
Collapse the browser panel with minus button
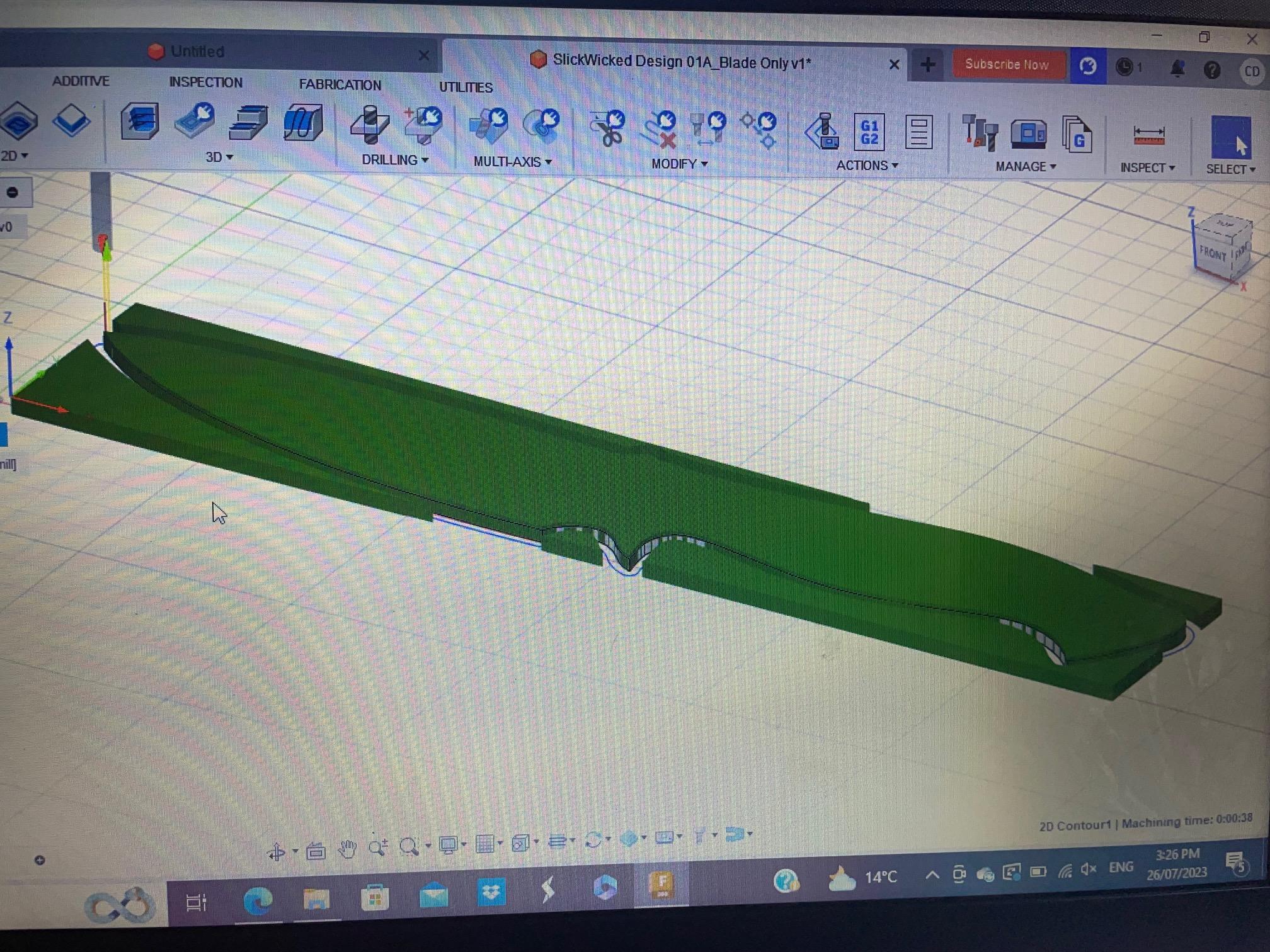[x=13, y=192]
